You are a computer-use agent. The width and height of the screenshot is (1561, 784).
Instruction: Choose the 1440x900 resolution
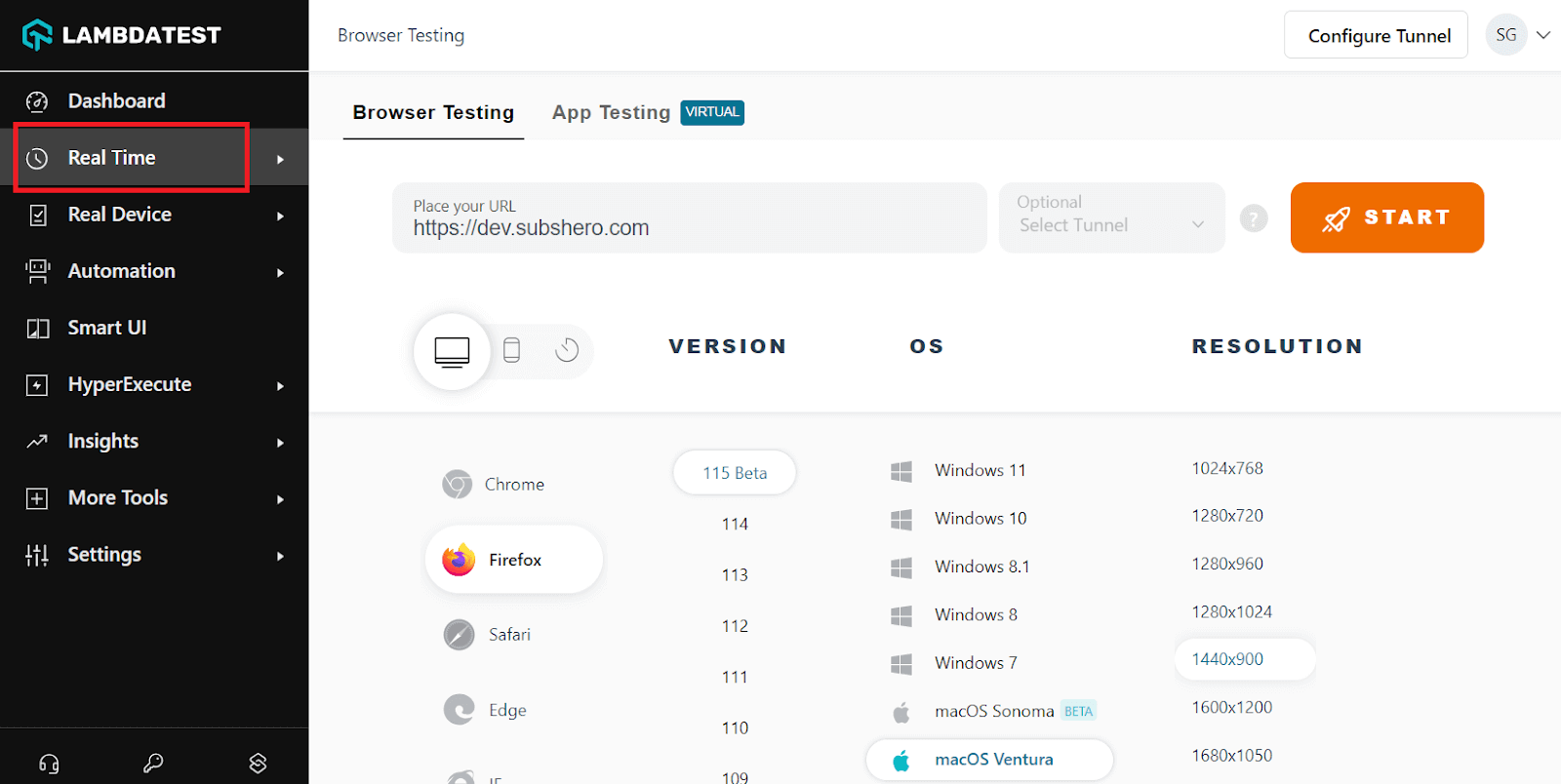1245,659
